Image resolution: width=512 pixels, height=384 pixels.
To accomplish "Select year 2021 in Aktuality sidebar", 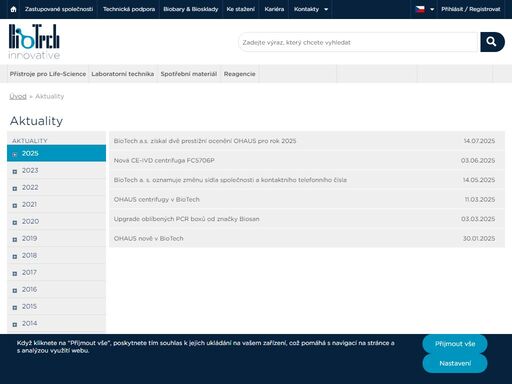I will pos(56,204).
